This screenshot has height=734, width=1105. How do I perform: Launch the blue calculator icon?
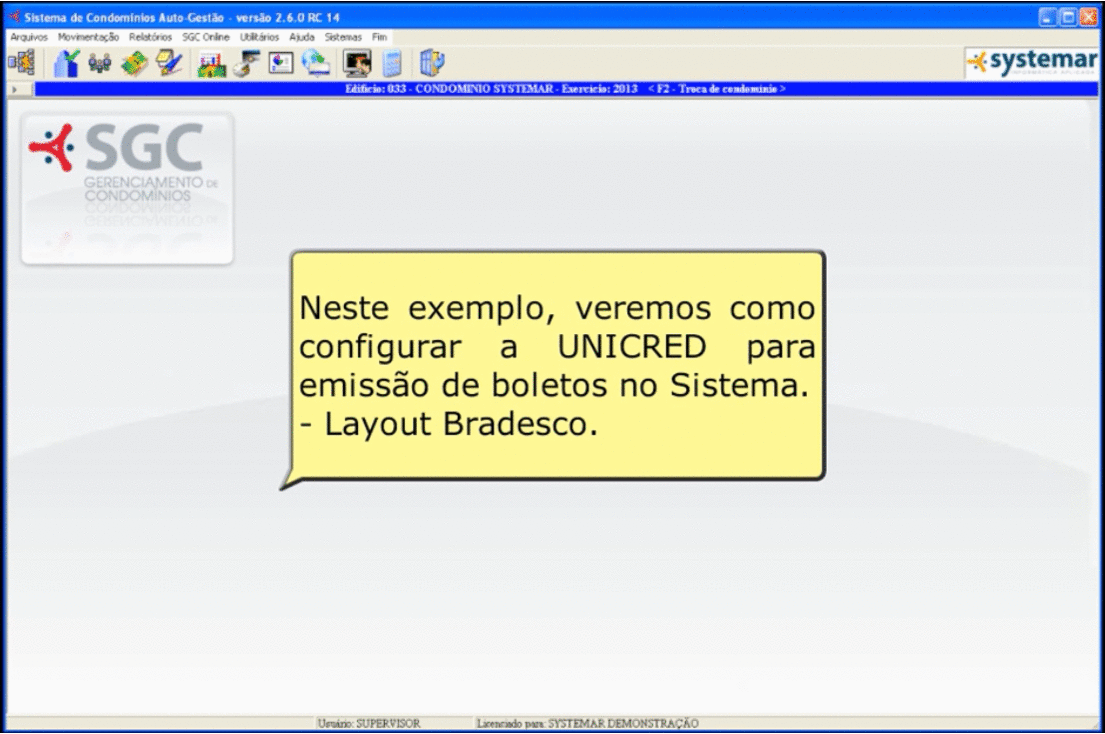coord(392,63)
